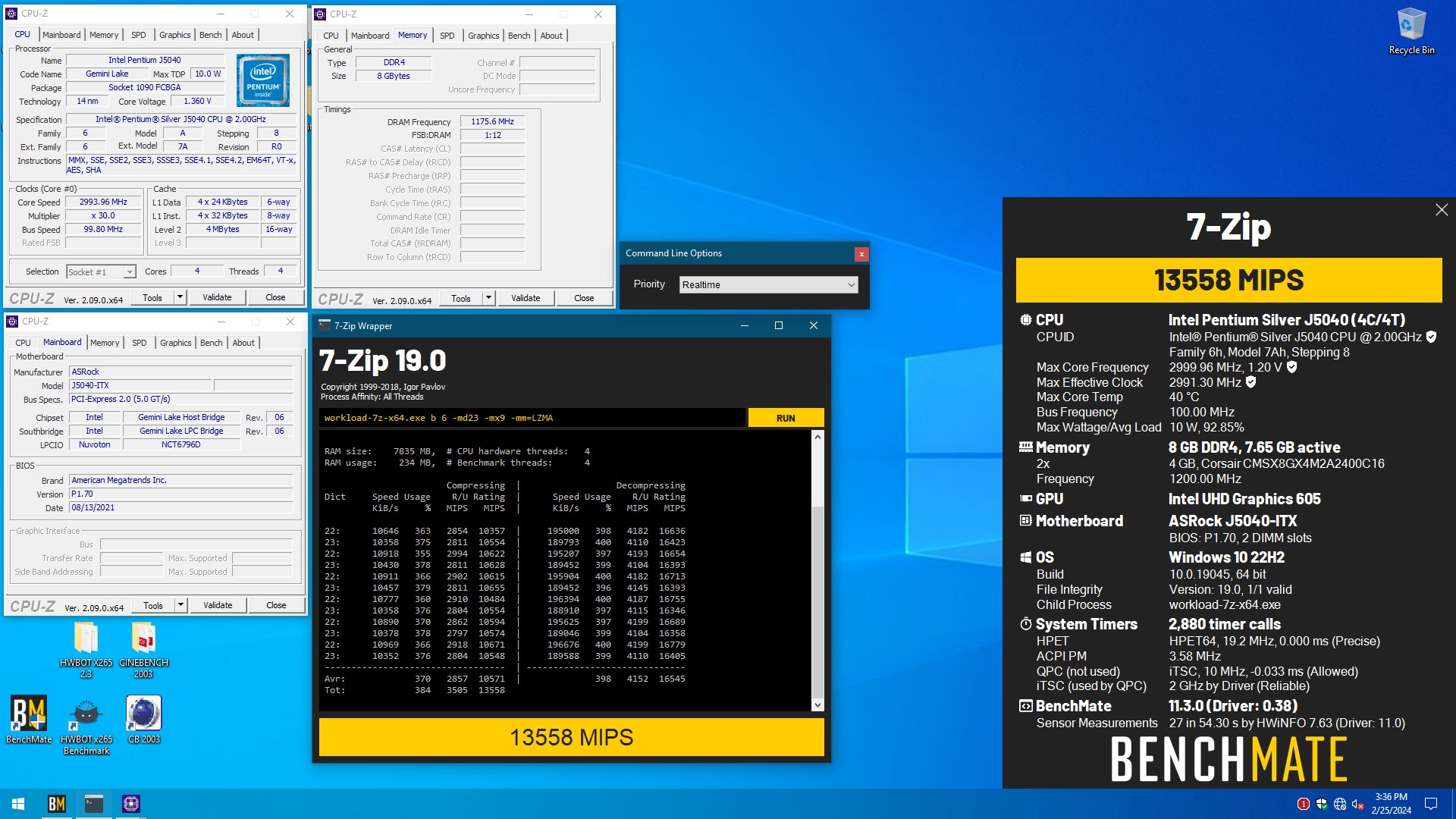
Task: Open Graphics tab in Memory CPU-Z window
Action: pos(484,36)
